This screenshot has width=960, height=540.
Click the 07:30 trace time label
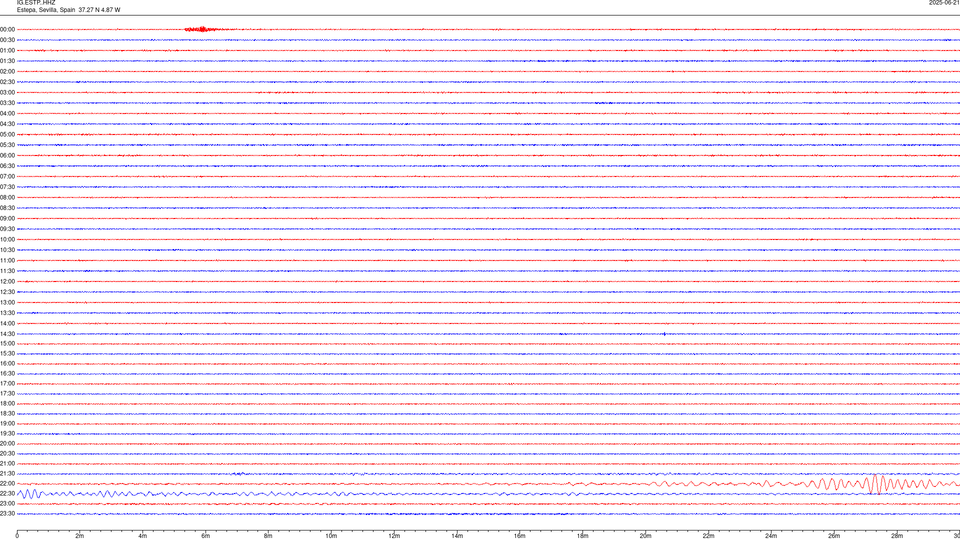click(x=7, y=187)
